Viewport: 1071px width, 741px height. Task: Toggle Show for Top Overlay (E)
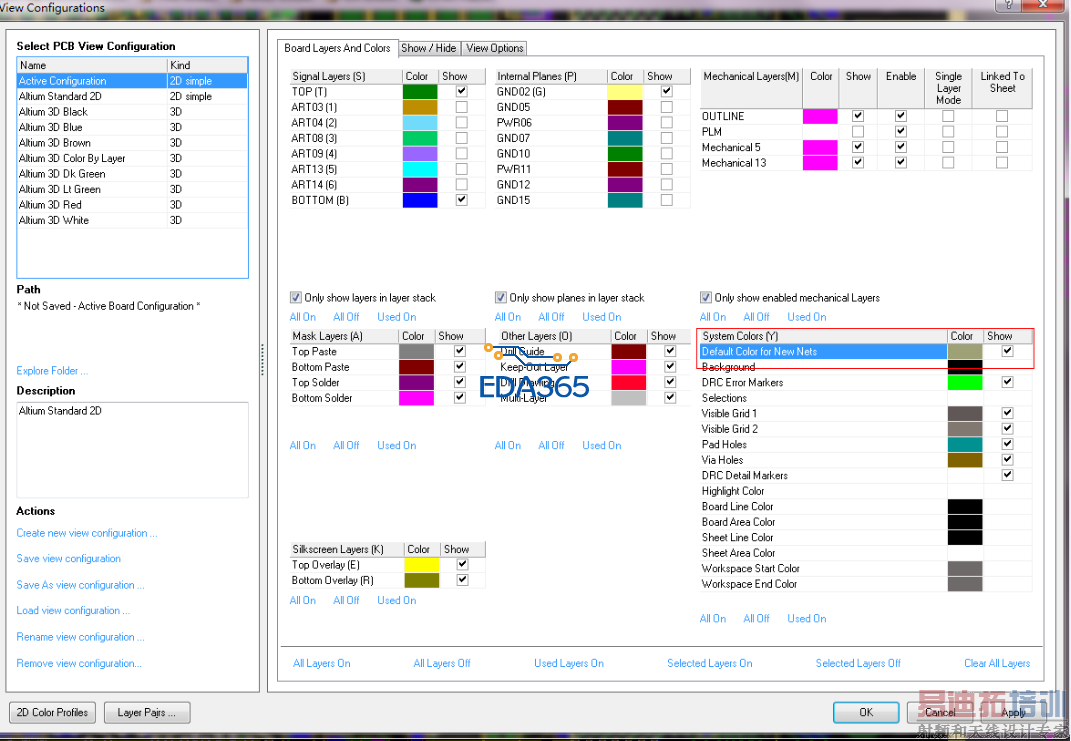pyautogui.click(x=462, y=565)
